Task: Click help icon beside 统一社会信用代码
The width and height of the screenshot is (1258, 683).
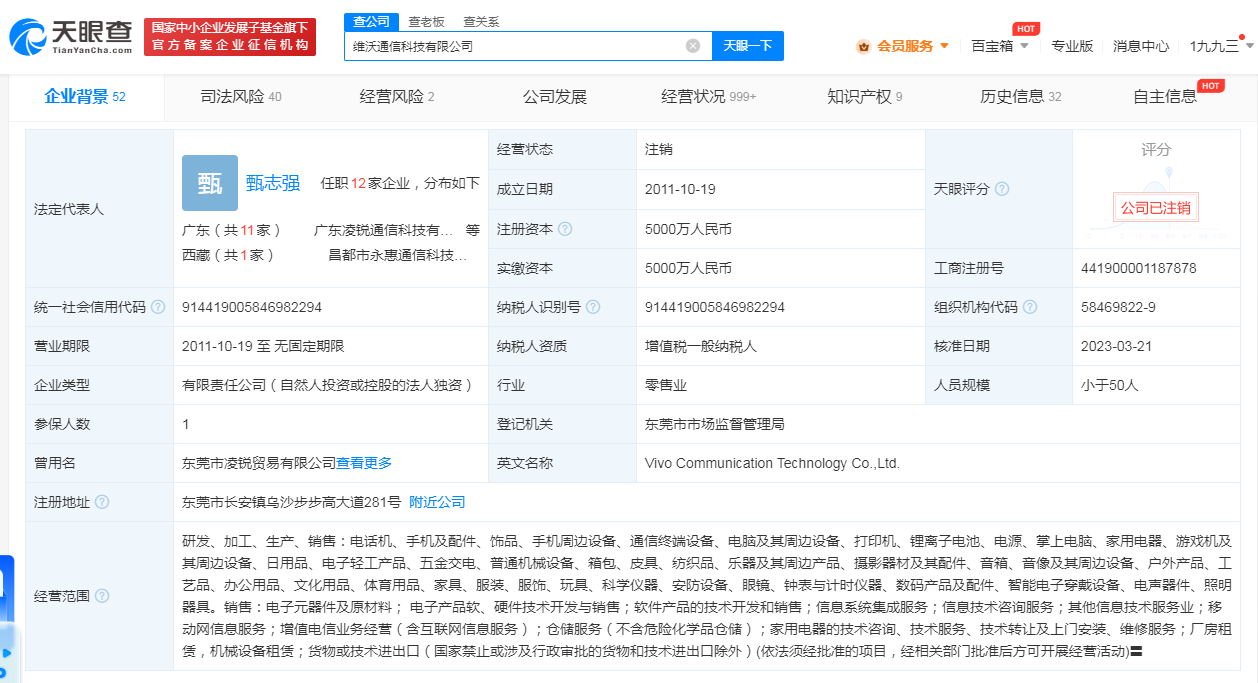Action: click(x=158, y=307)
